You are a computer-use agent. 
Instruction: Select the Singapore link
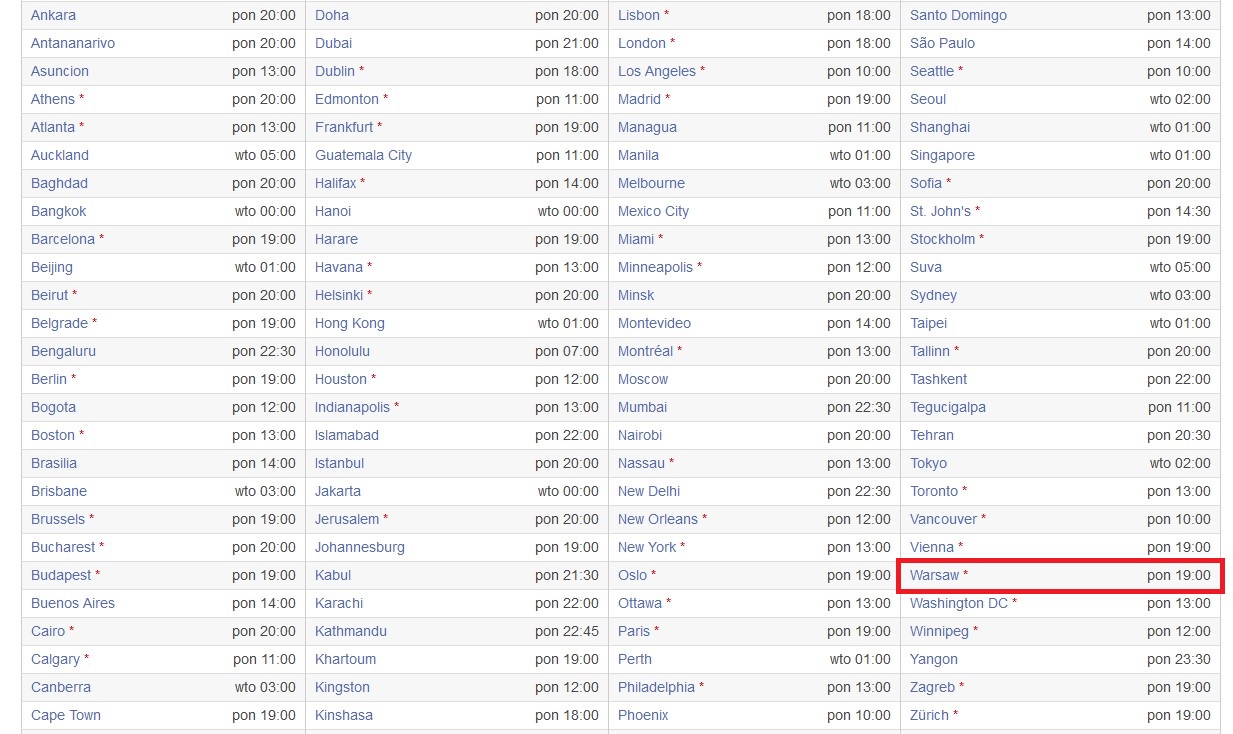coord(942,155)
